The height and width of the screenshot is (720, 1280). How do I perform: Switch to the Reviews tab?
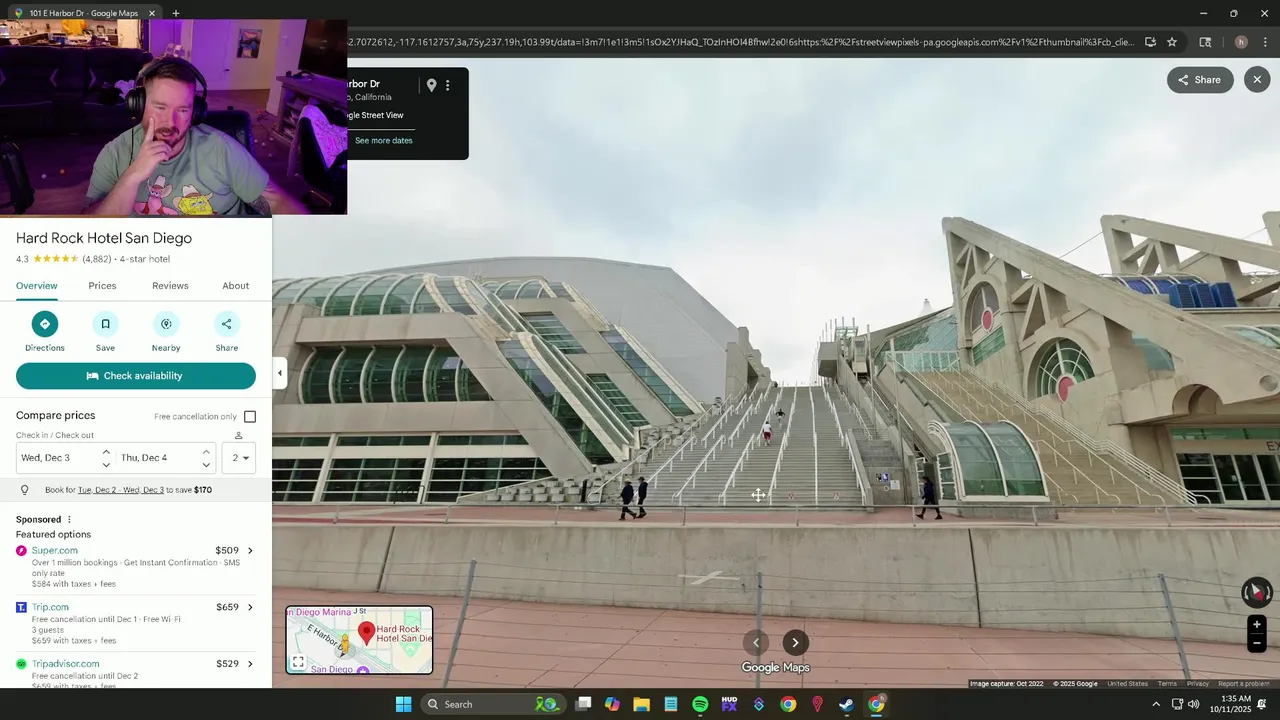[x=170, y=286]
